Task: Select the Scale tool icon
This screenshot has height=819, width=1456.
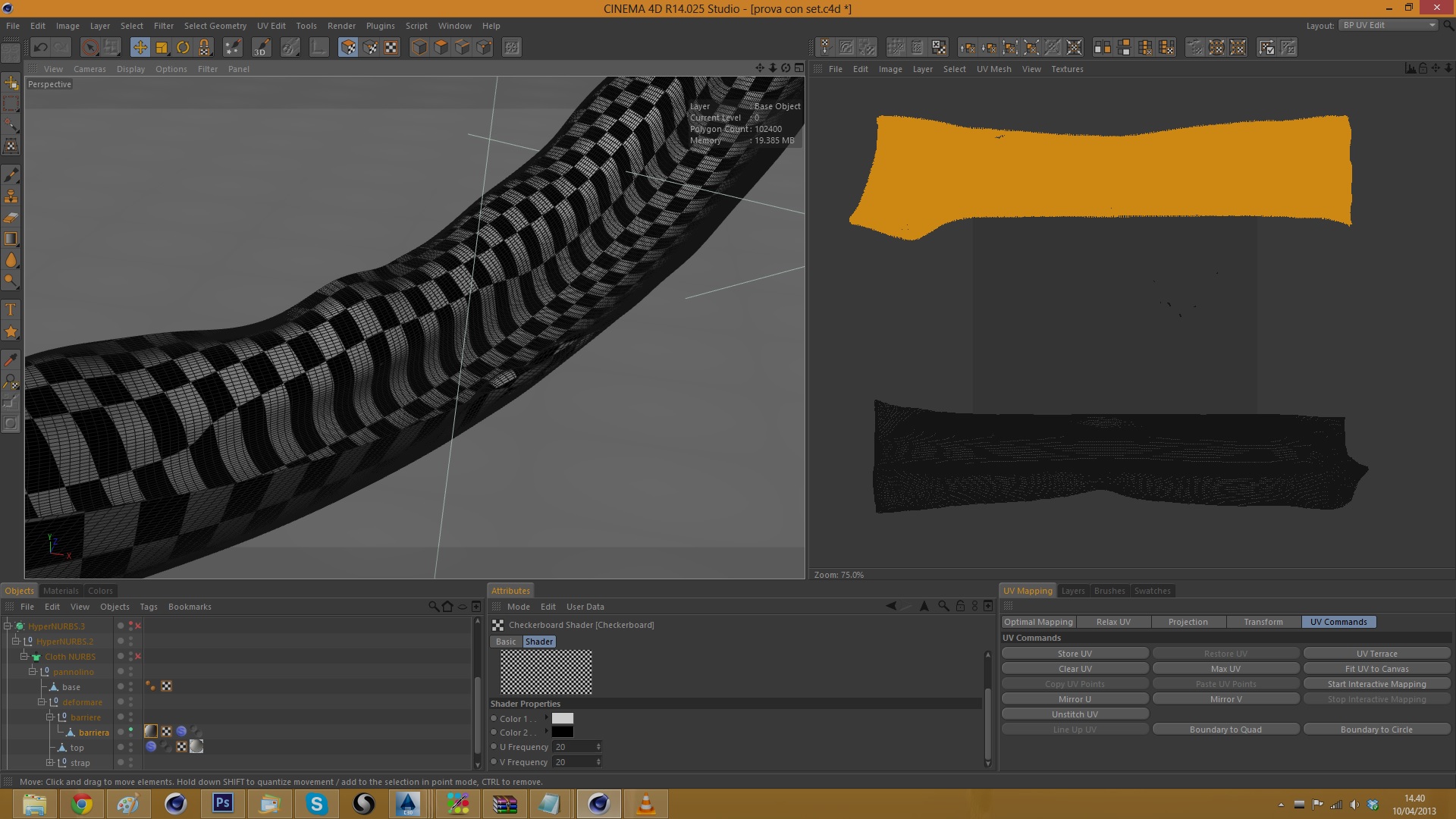Action: [162, 48]
